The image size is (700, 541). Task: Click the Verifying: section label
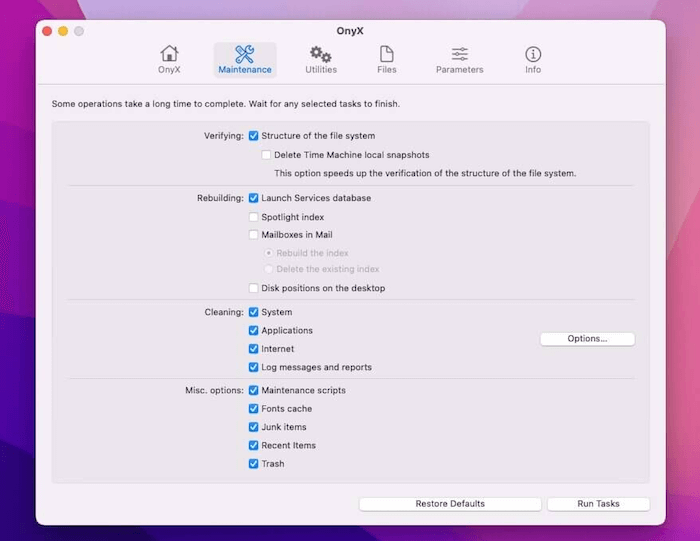224,136
